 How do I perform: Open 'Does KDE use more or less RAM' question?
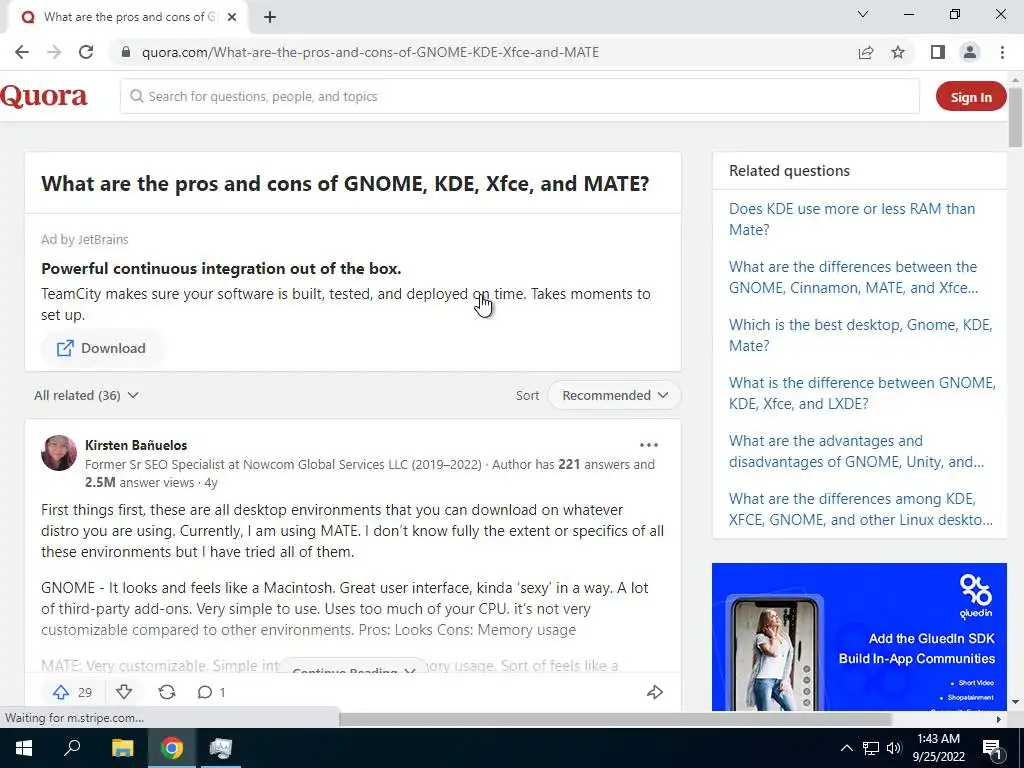[x=852, y=219]
